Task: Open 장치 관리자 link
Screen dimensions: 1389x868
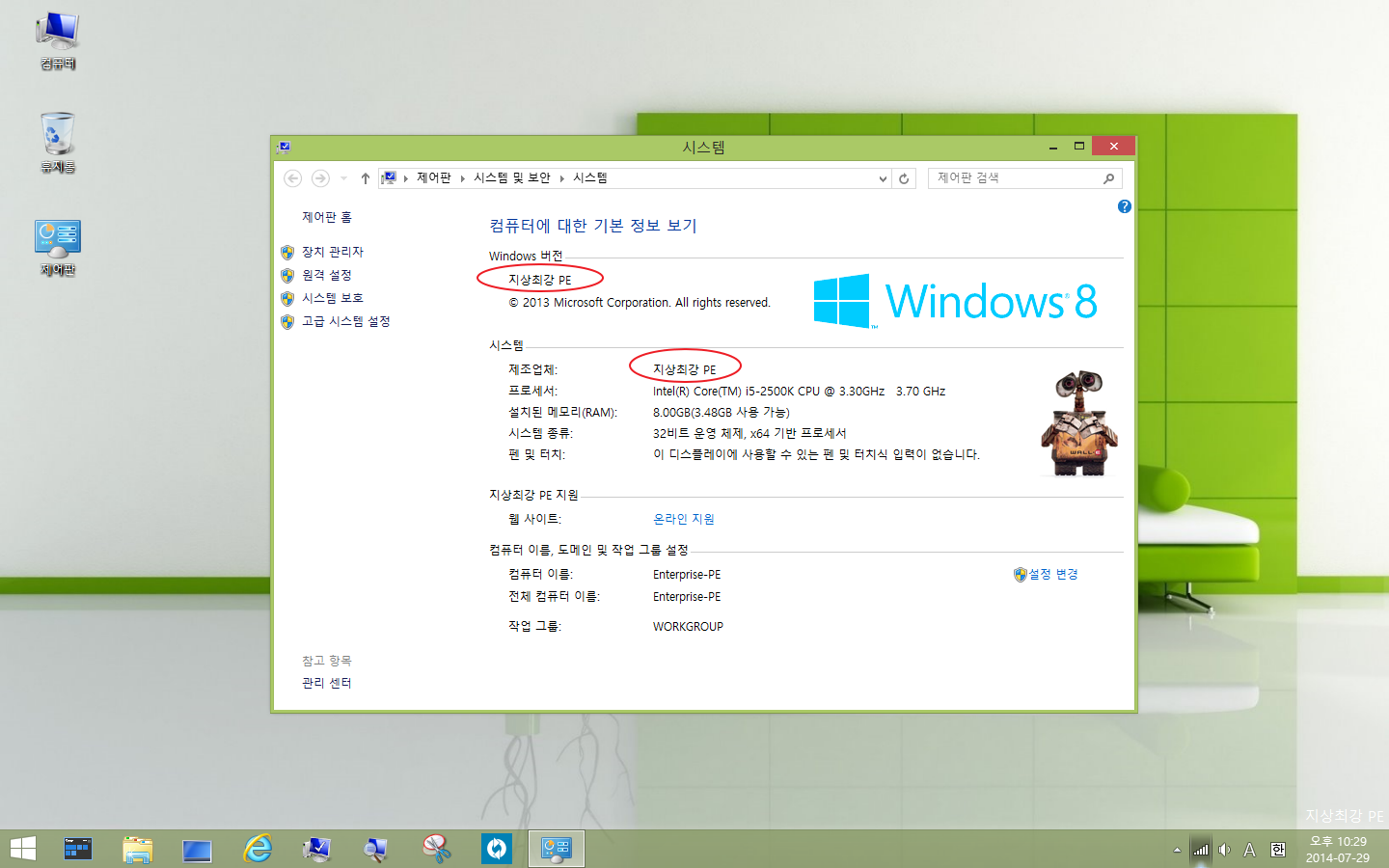Action: click(x=333, y=252)
